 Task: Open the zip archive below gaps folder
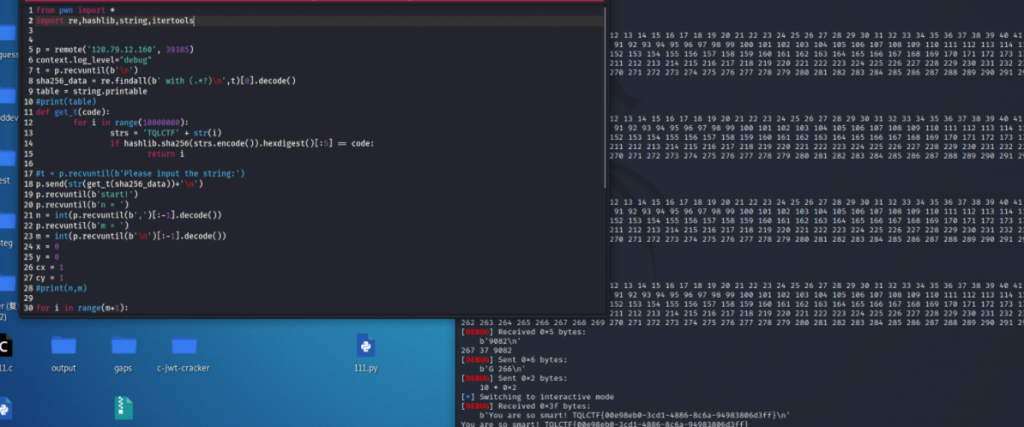click(x=123, y=407)
